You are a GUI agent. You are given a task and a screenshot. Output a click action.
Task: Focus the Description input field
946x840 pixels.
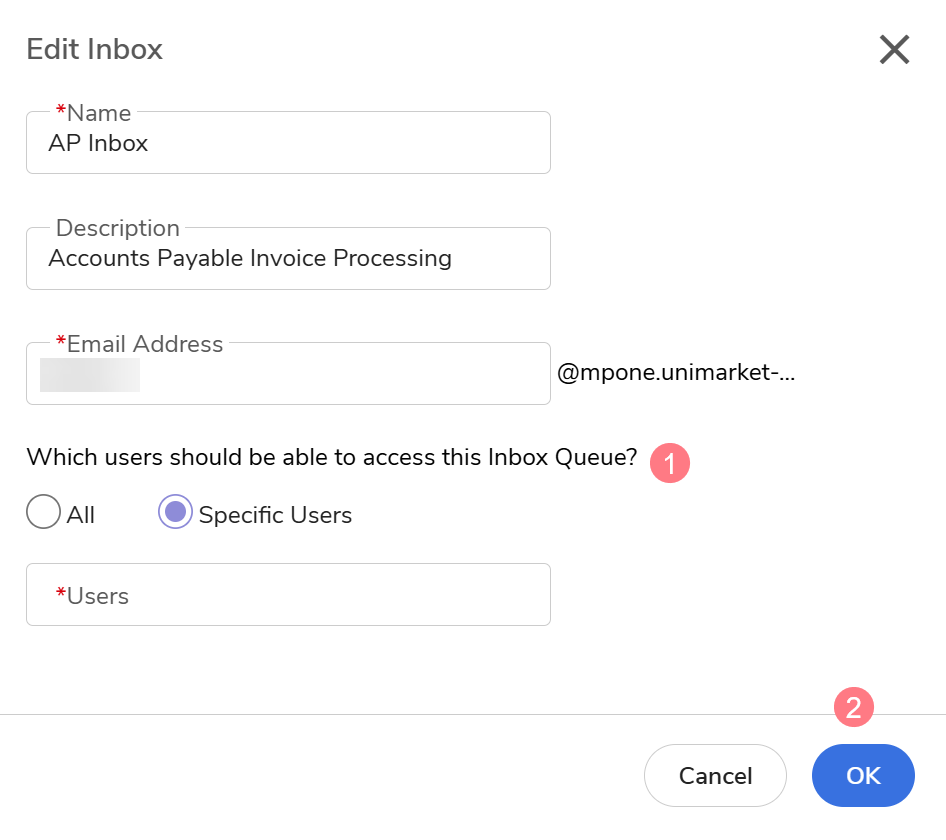point(288,259)
